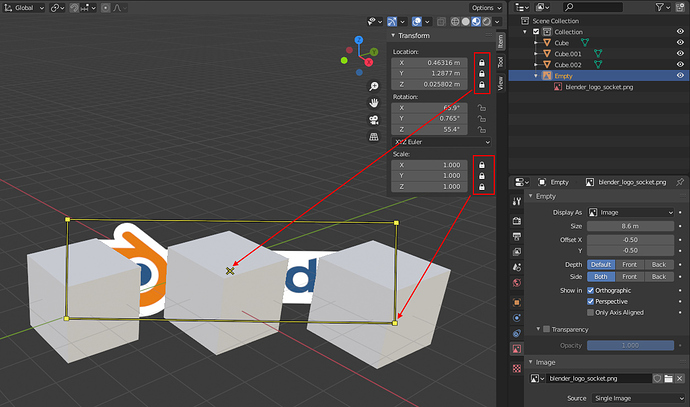Open the Options dropdown
Screen dimensions: 690x407
pyautogui.click(x=486, y=7)
